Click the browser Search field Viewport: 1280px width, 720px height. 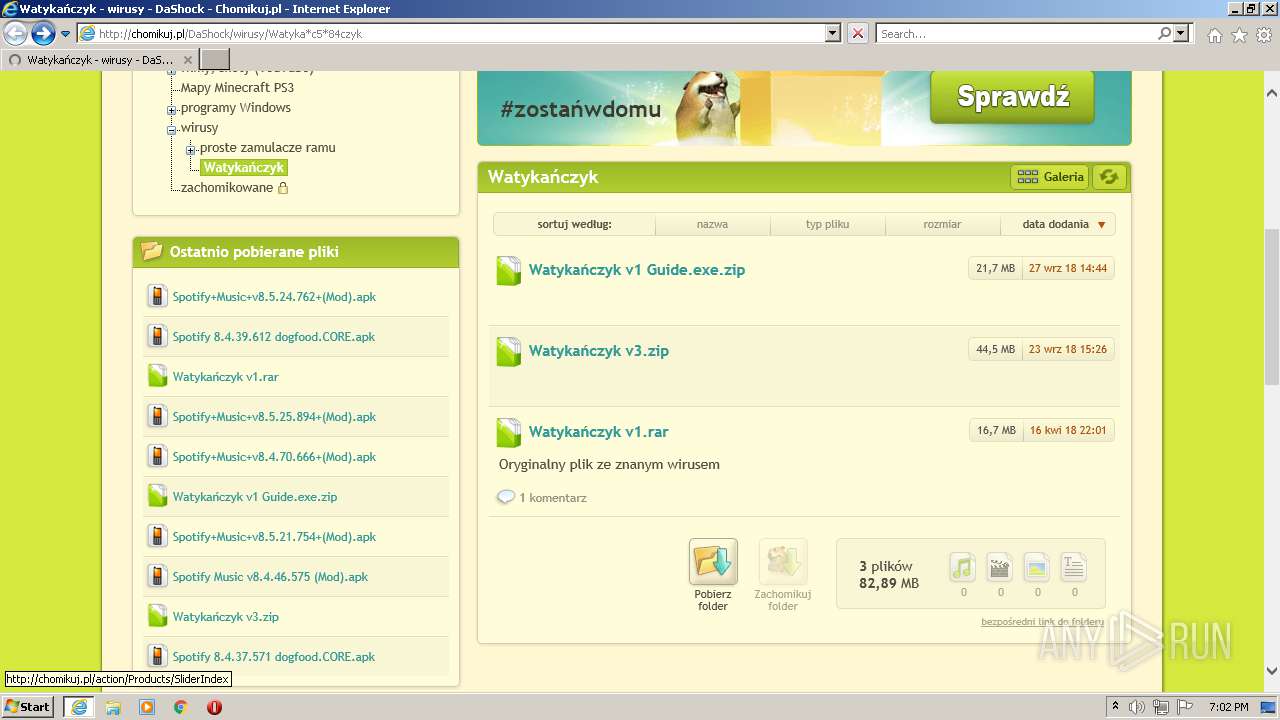pyautogui.click(x=1016, y=33)
